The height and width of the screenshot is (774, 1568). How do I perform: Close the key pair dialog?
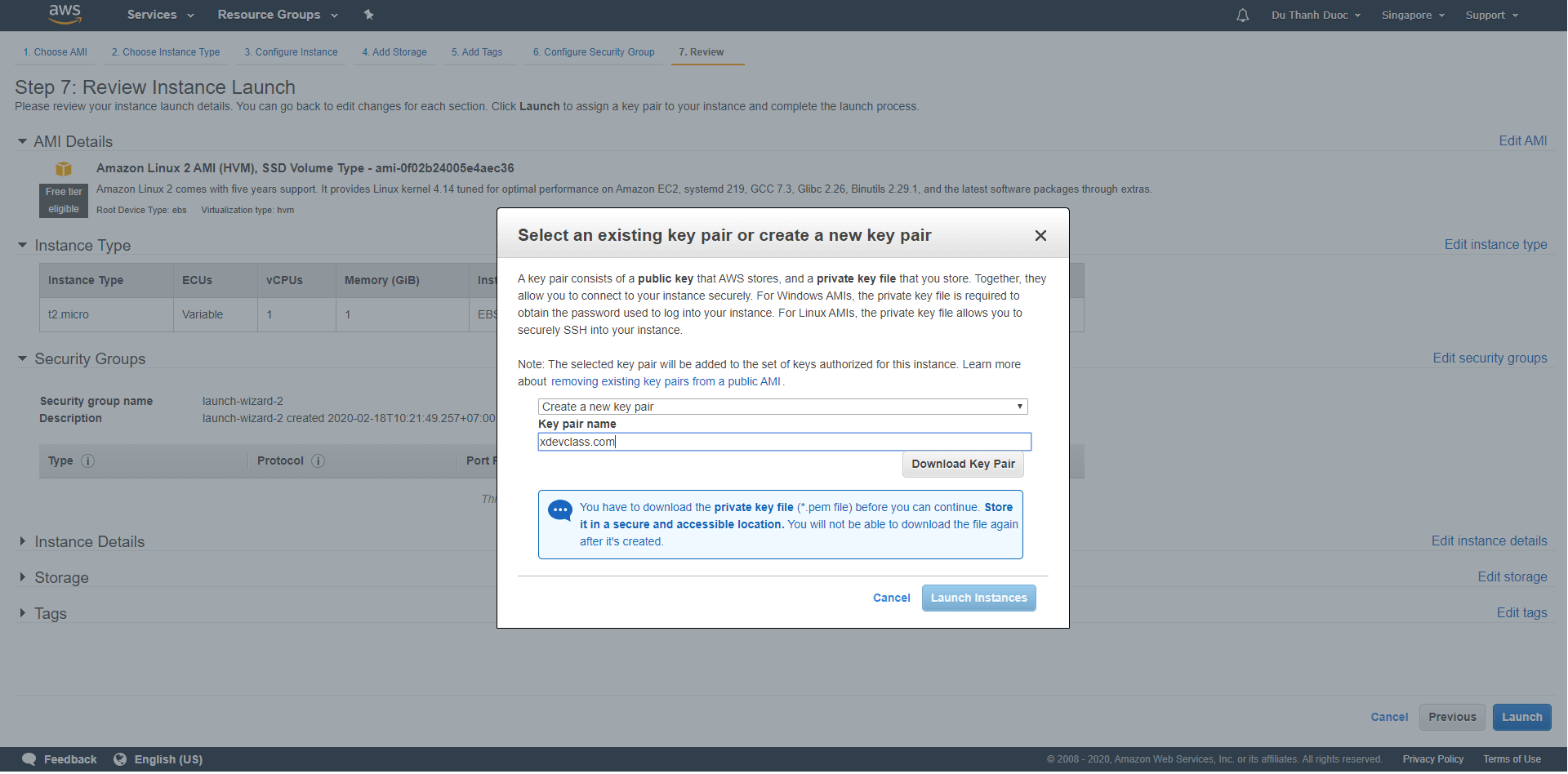coord(1040,236)
